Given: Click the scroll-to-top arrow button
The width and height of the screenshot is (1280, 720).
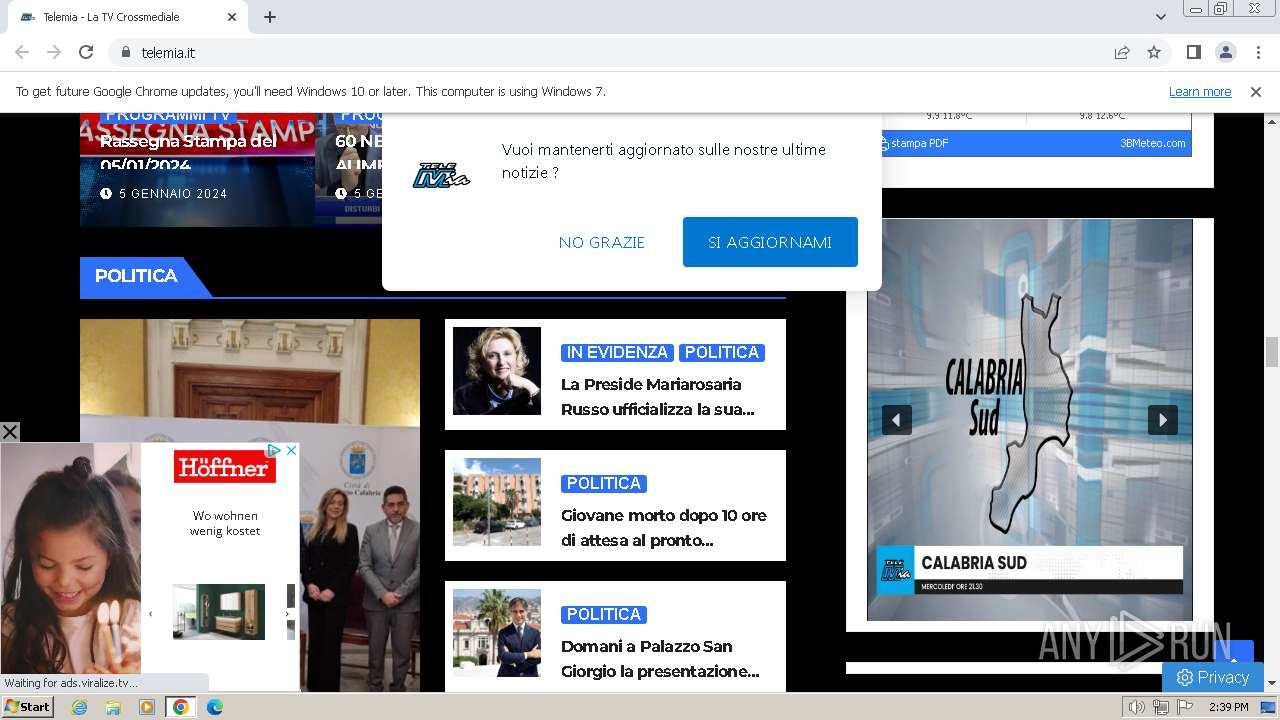Looking at the screenshot, I should tap(1233, 657).
